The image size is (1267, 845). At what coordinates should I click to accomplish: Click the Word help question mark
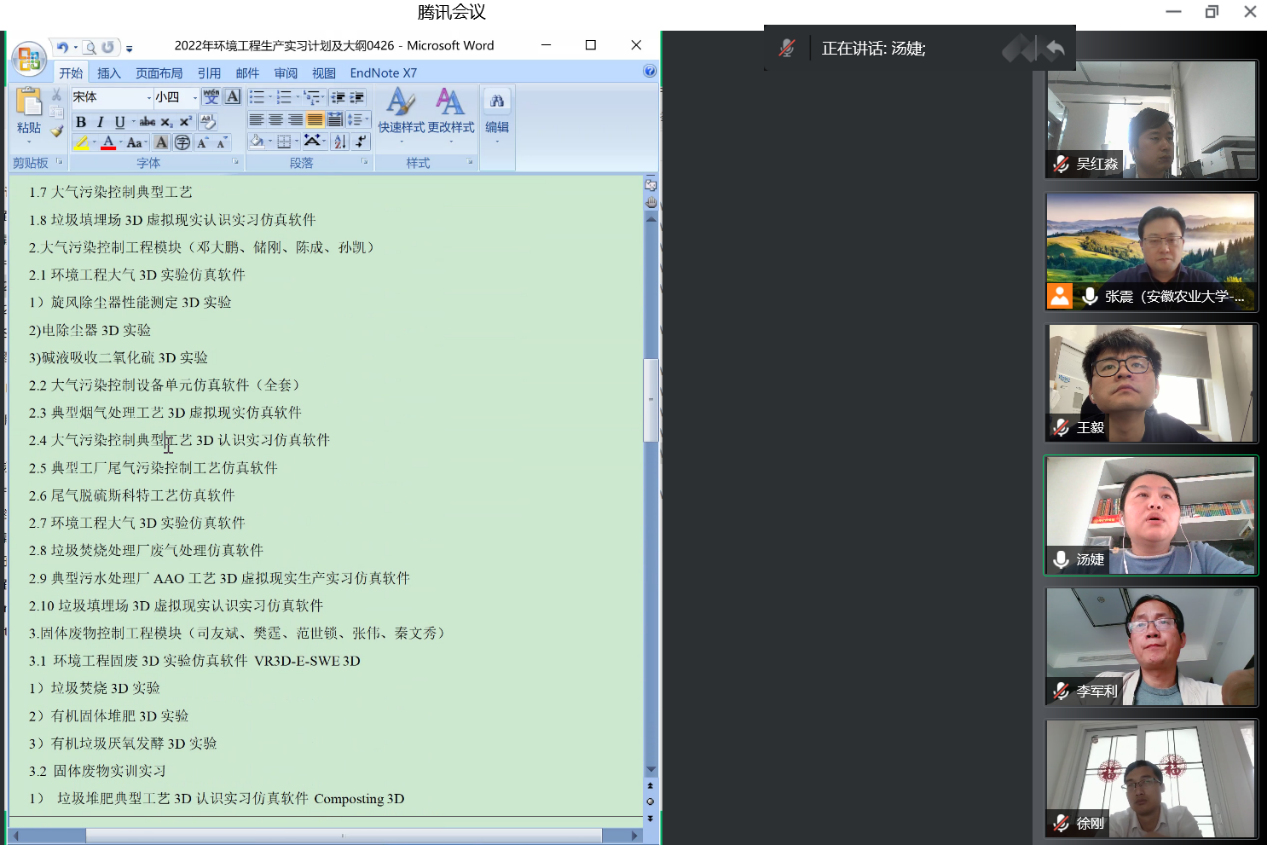(x=649, y=72)
